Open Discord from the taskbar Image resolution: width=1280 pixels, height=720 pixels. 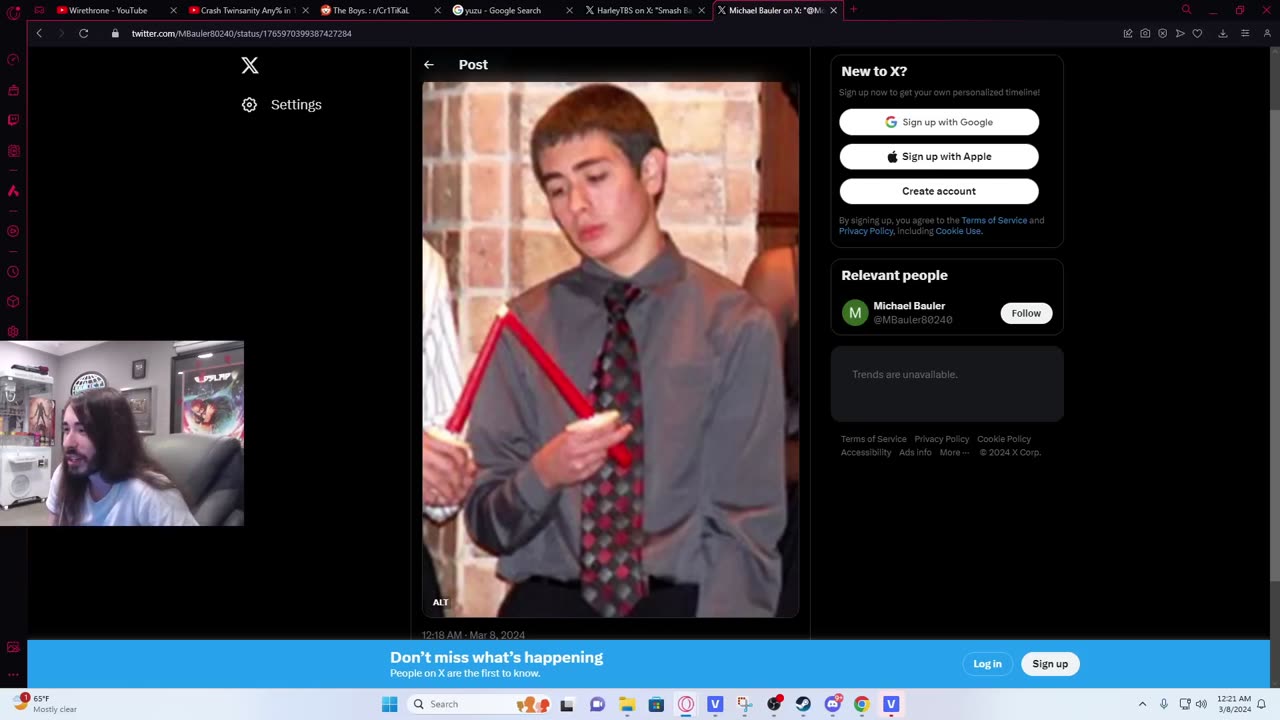pyautogui.click(x=832, y=704)
